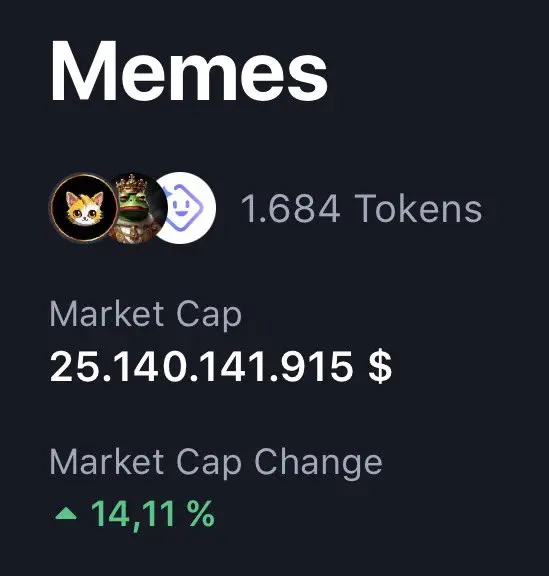The image size is (549, 576).
Task: Click the green percent symbol
Action: (201, 513)
